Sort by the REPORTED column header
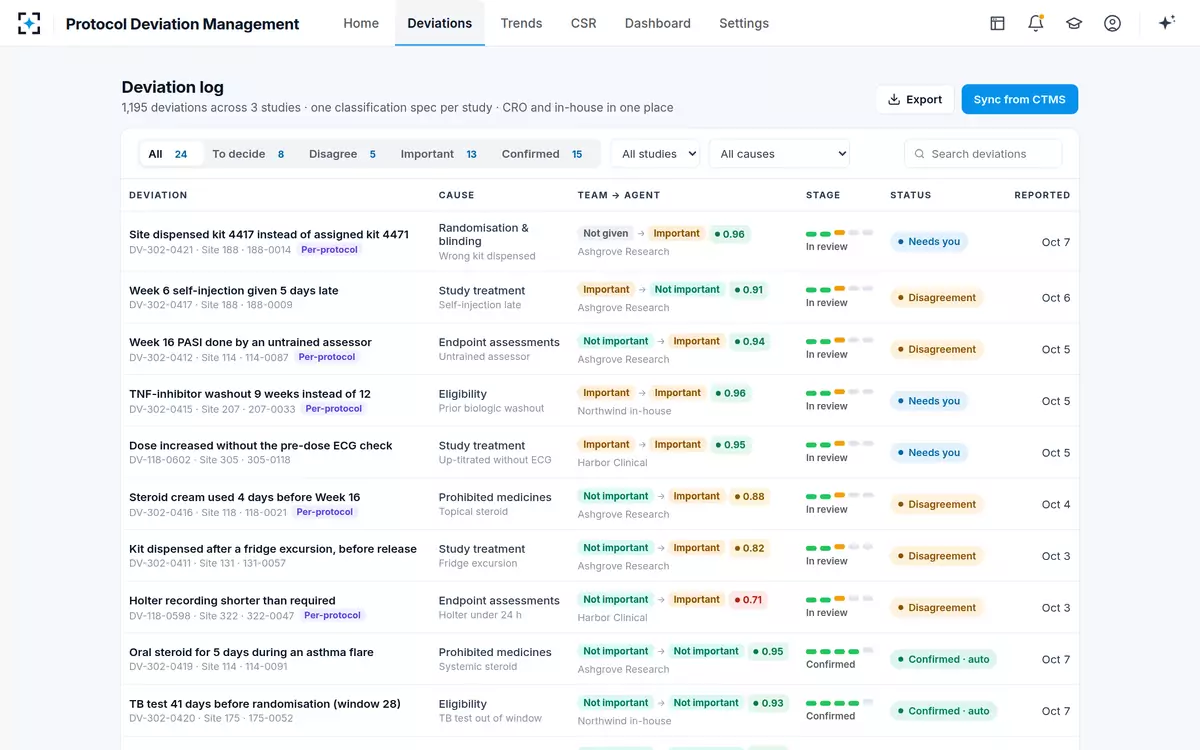The image size is (1200, 750). (x=1042, y=195)
